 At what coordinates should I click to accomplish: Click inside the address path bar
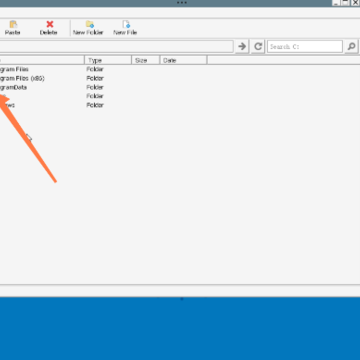116,46
